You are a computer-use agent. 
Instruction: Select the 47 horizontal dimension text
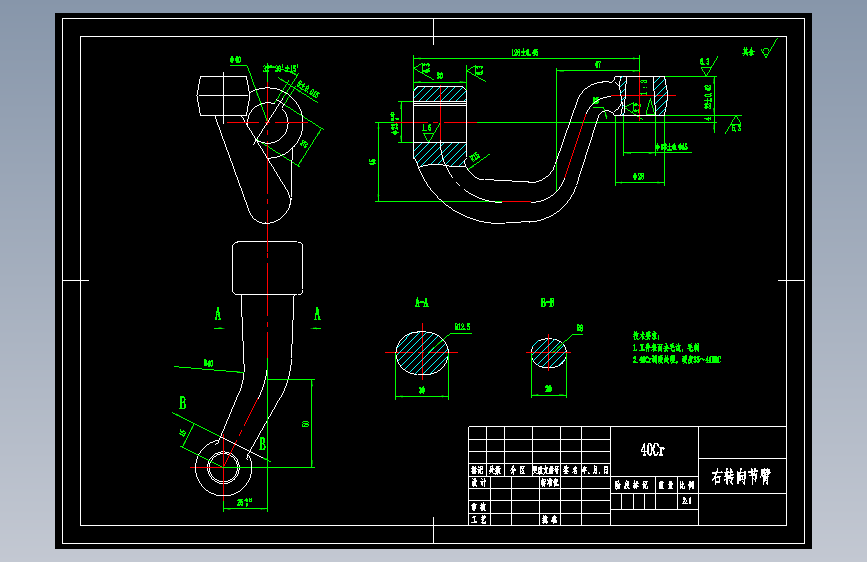(598, 65)
